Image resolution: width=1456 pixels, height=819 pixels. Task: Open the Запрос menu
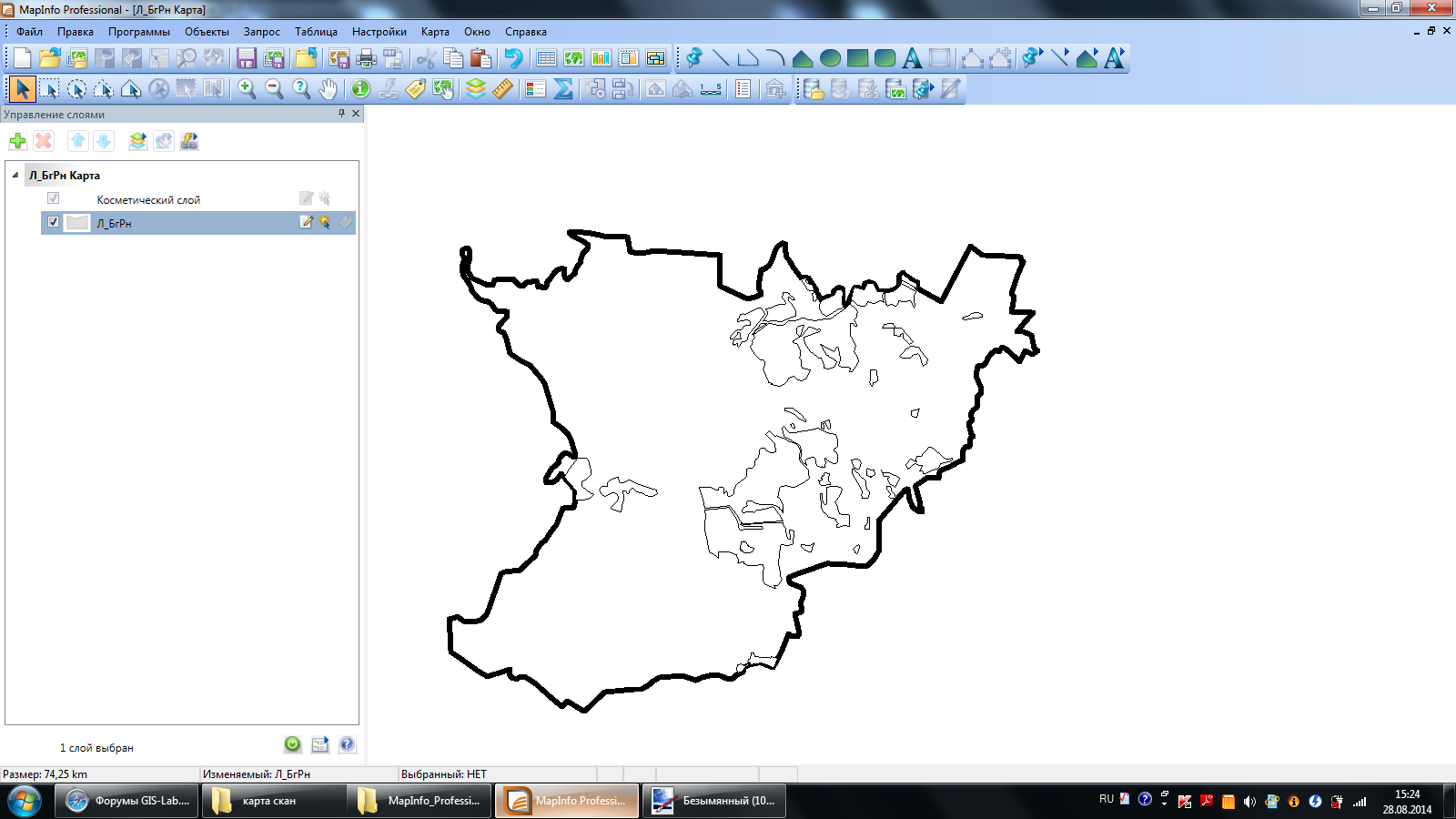click(262, 32)
